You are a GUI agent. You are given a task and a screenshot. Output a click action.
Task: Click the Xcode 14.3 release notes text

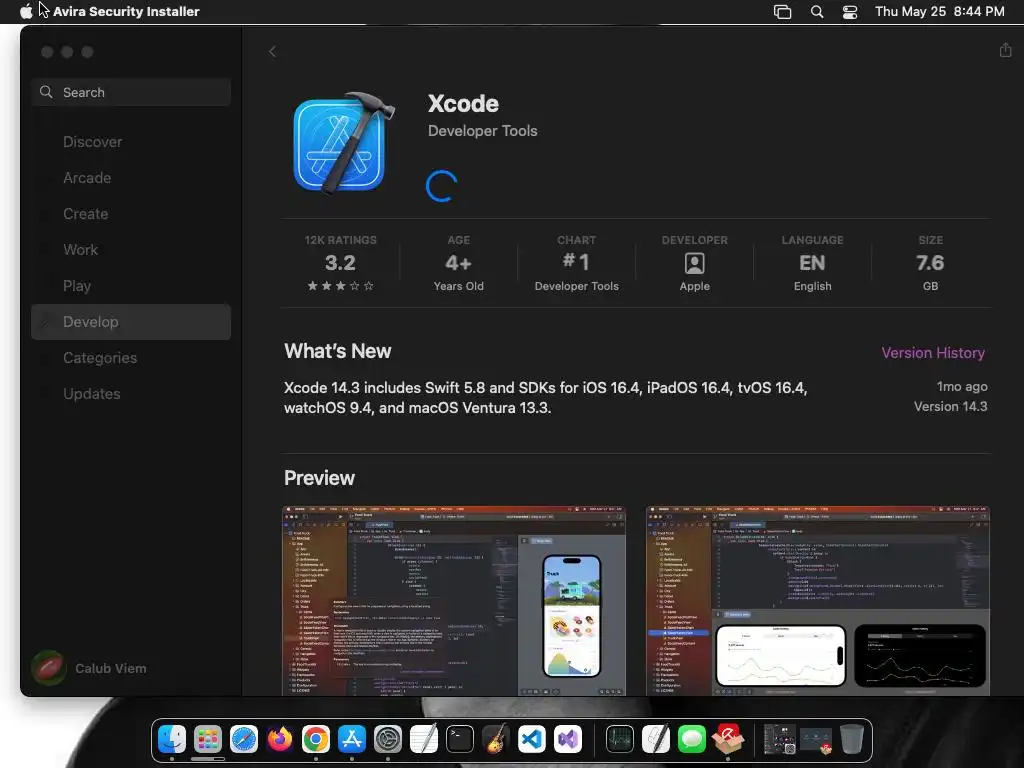coord(545,397)
